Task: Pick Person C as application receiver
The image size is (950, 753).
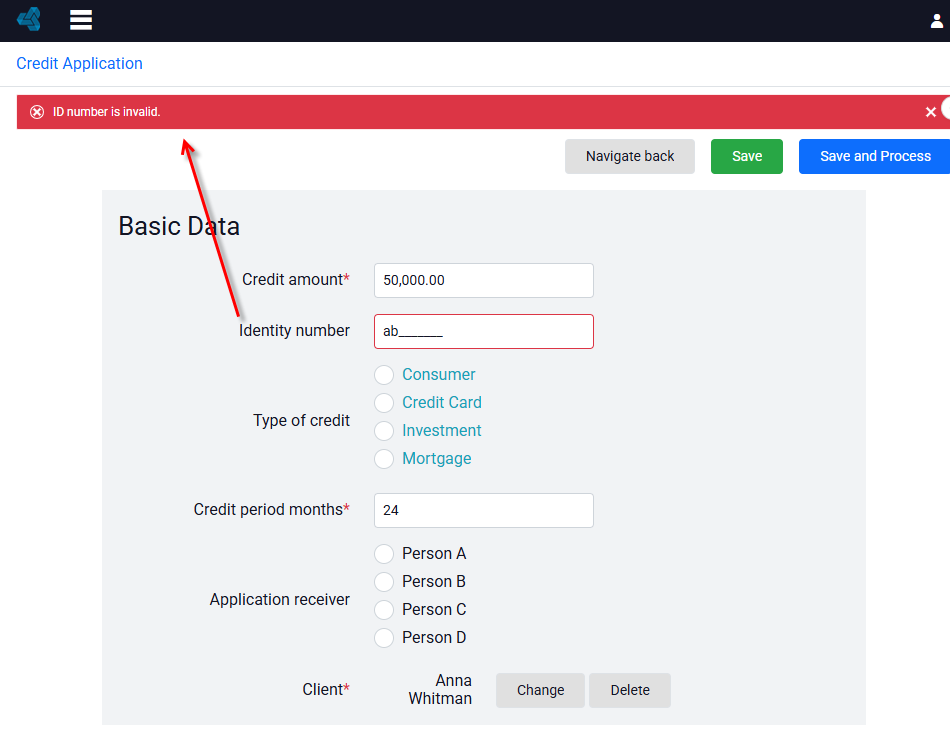Action: pos(384,609)
